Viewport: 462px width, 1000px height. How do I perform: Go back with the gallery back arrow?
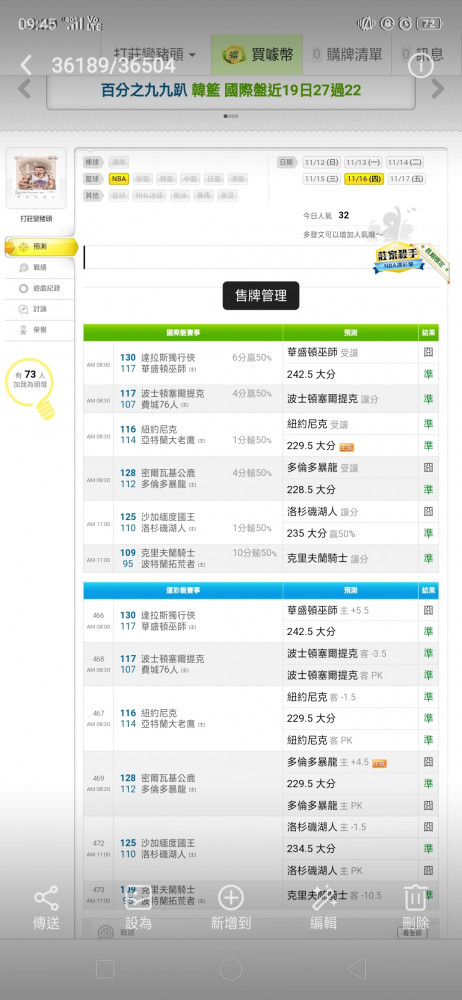tap(26, 65)
